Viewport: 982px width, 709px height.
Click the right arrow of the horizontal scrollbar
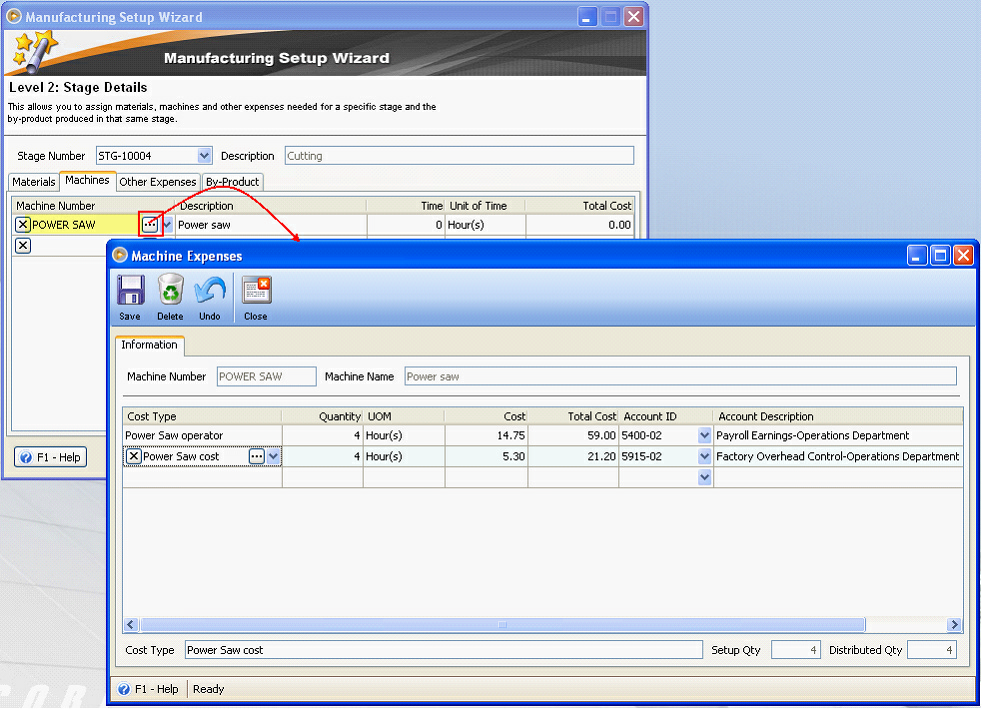click(955, 624)
